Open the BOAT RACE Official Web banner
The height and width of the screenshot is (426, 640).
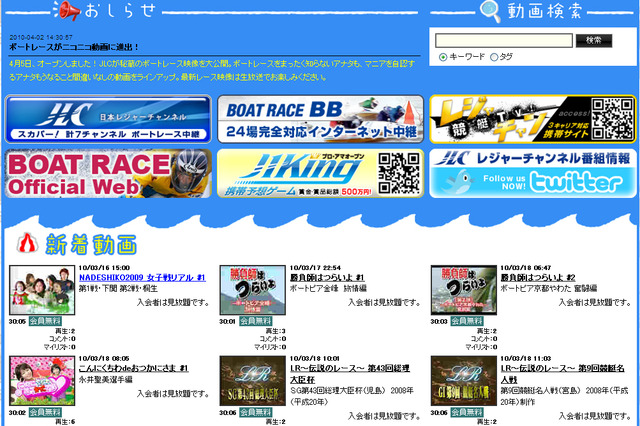coord(108,173)
